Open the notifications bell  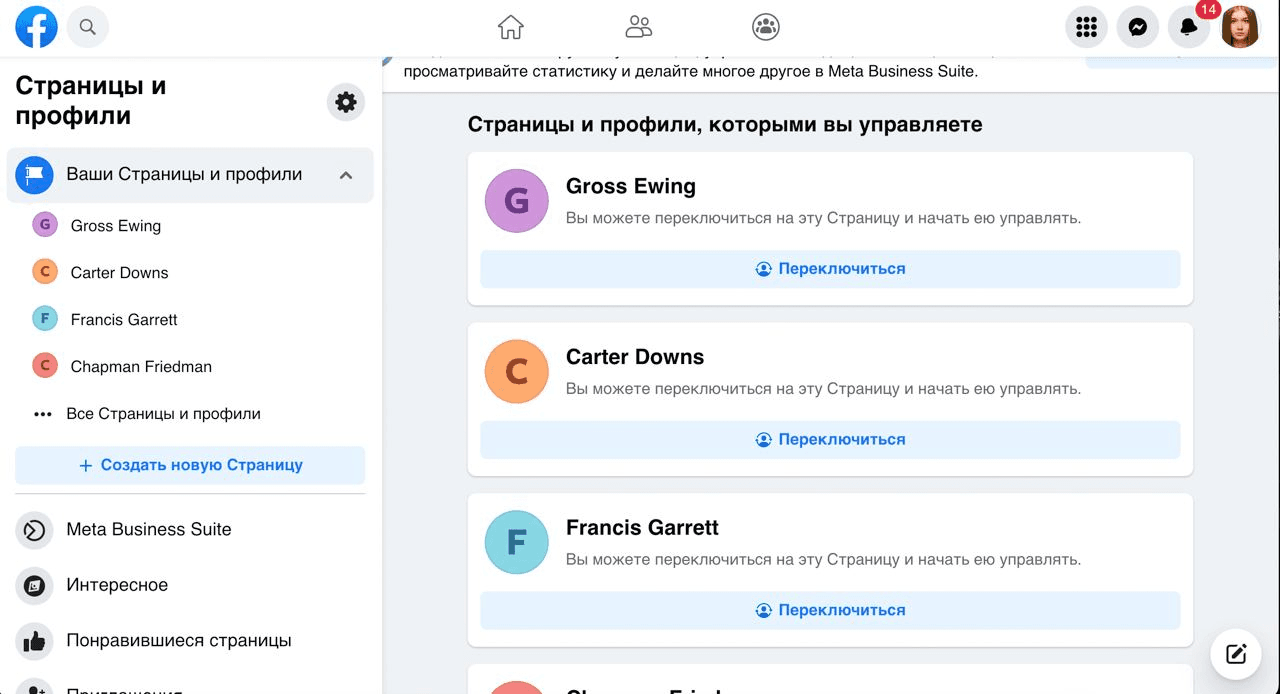(x=1189, y=27)
